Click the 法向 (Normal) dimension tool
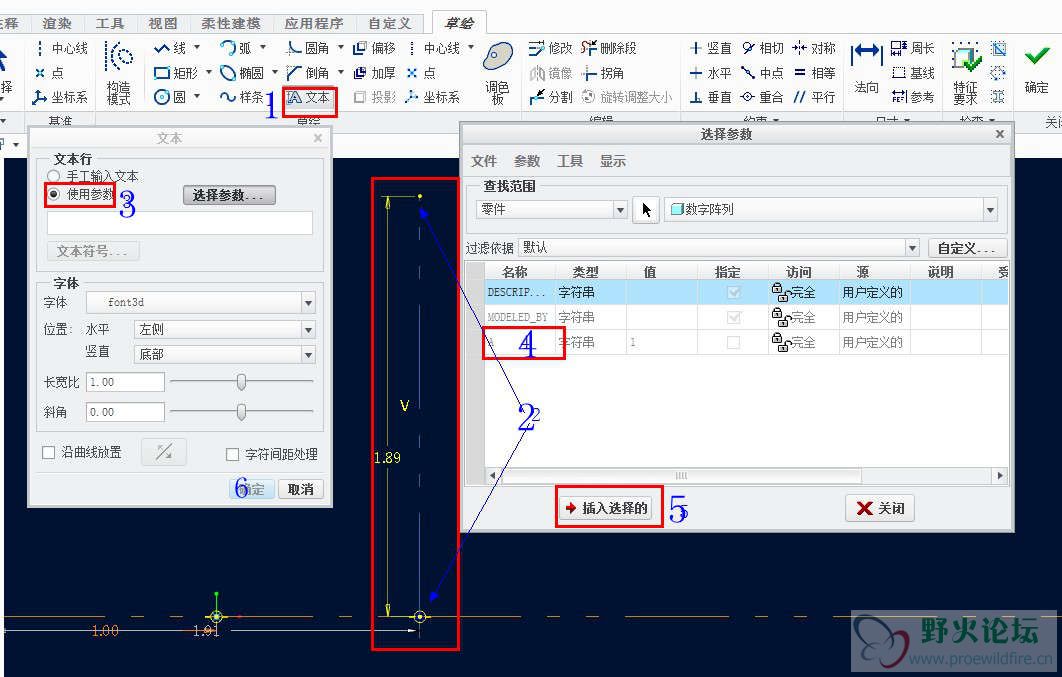 [866, 68]
